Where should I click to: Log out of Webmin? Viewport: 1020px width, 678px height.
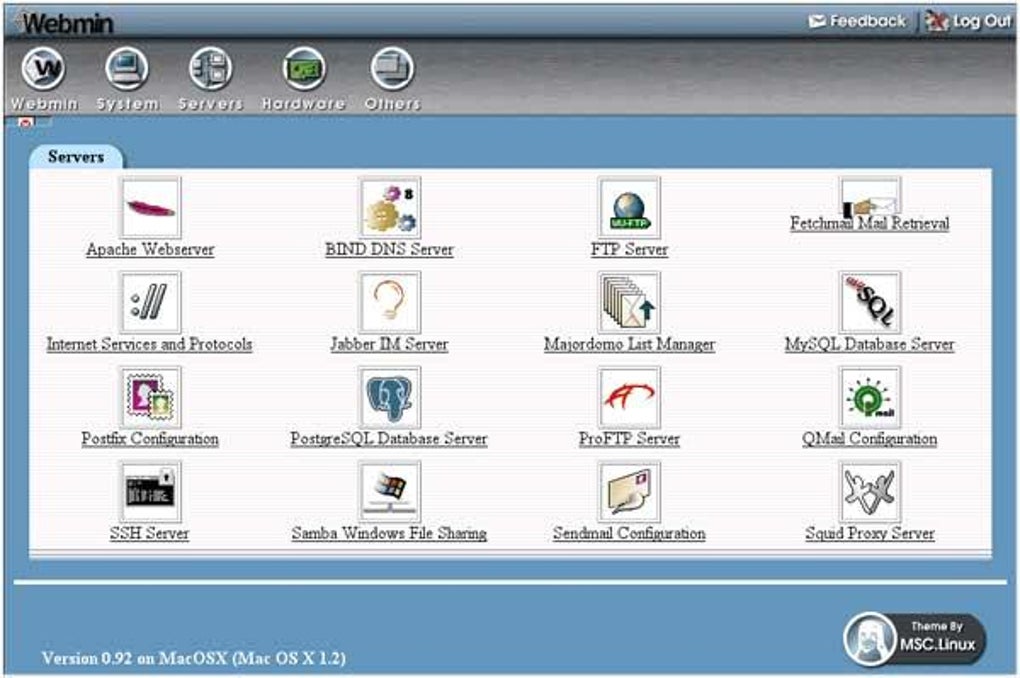click(969, 21)
